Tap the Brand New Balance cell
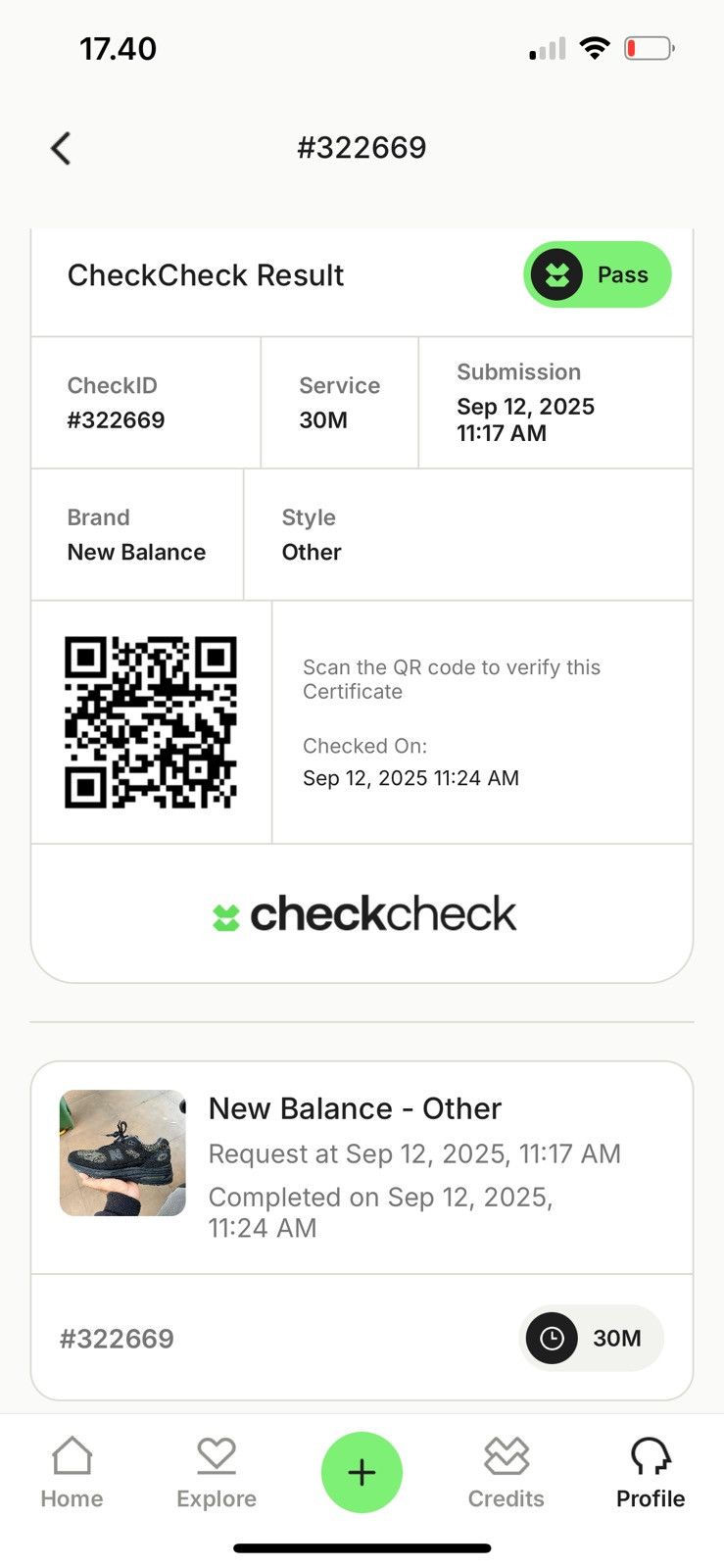This screenshot has width=724, height=1568. [137, 534]
